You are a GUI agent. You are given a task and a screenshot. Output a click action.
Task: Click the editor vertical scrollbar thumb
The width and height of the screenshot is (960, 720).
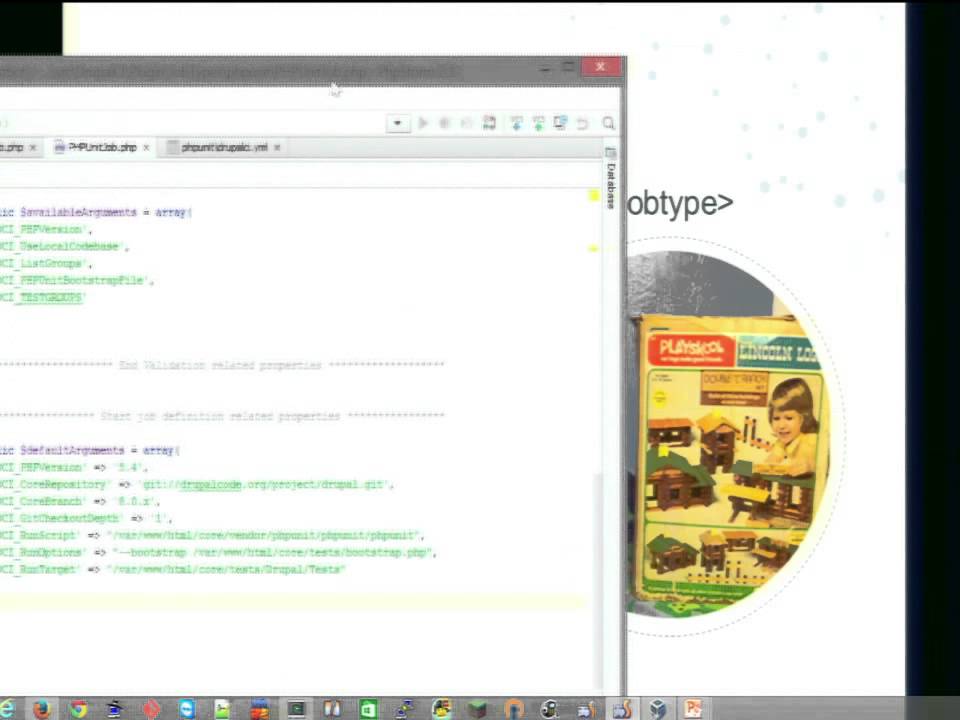[x=598, y=579]
